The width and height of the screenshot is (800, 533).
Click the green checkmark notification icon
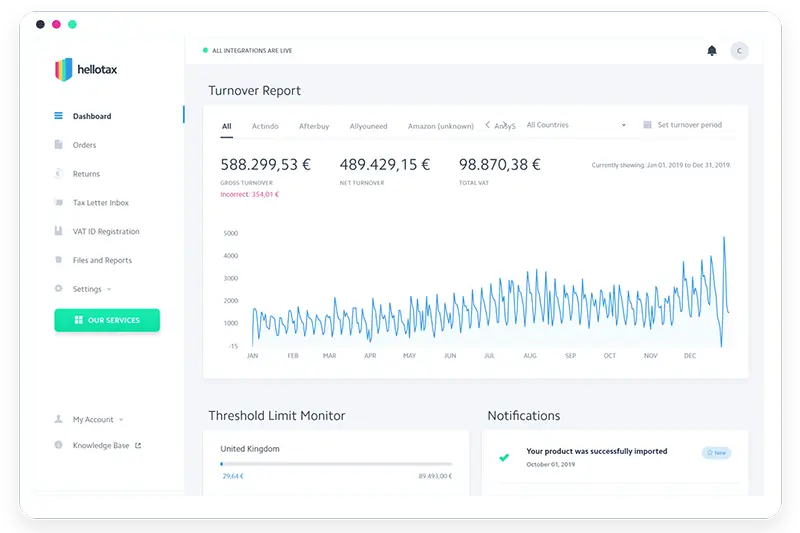tap(504, 457)
